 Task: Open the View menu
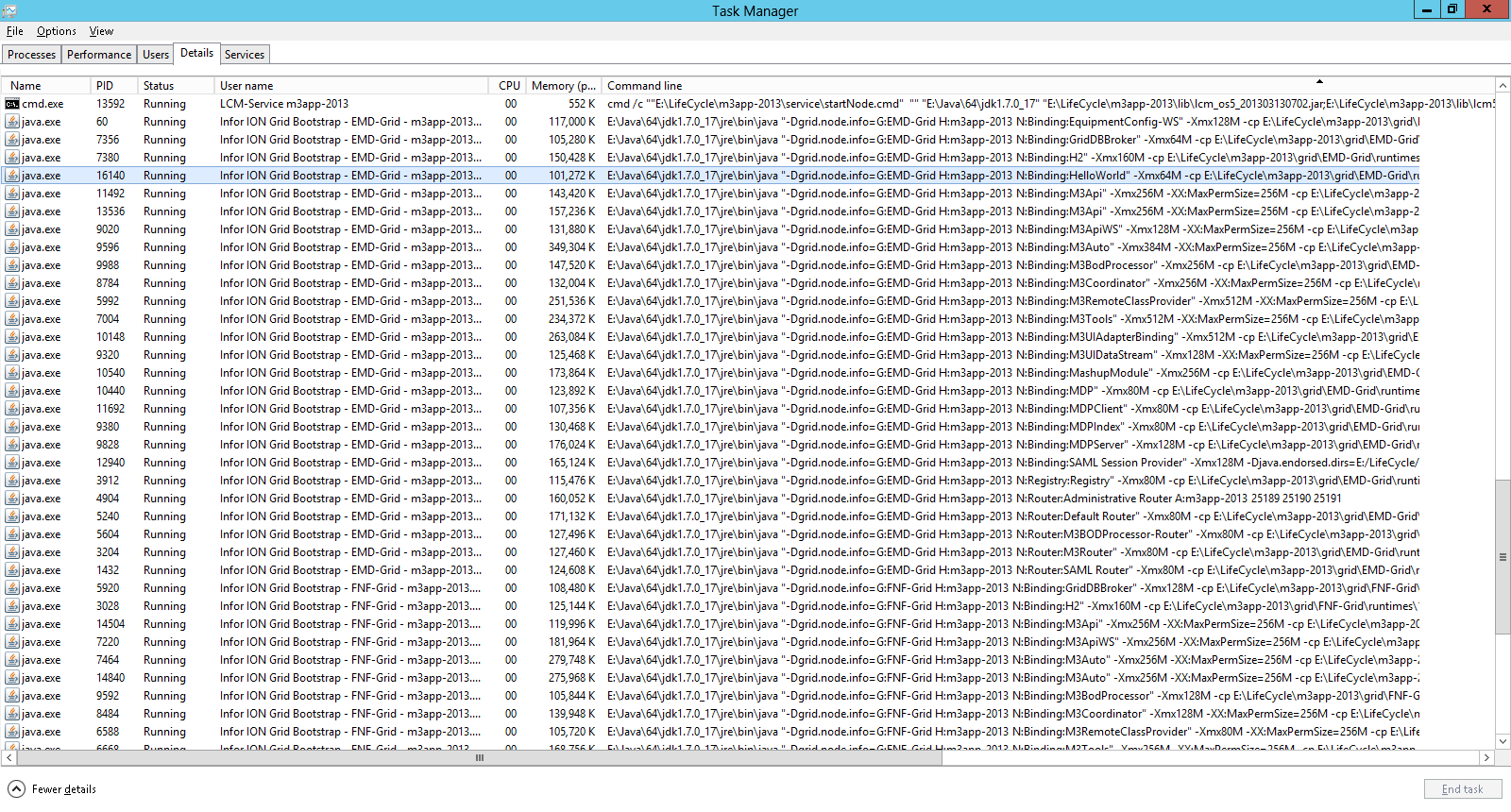tap(101, 31)
